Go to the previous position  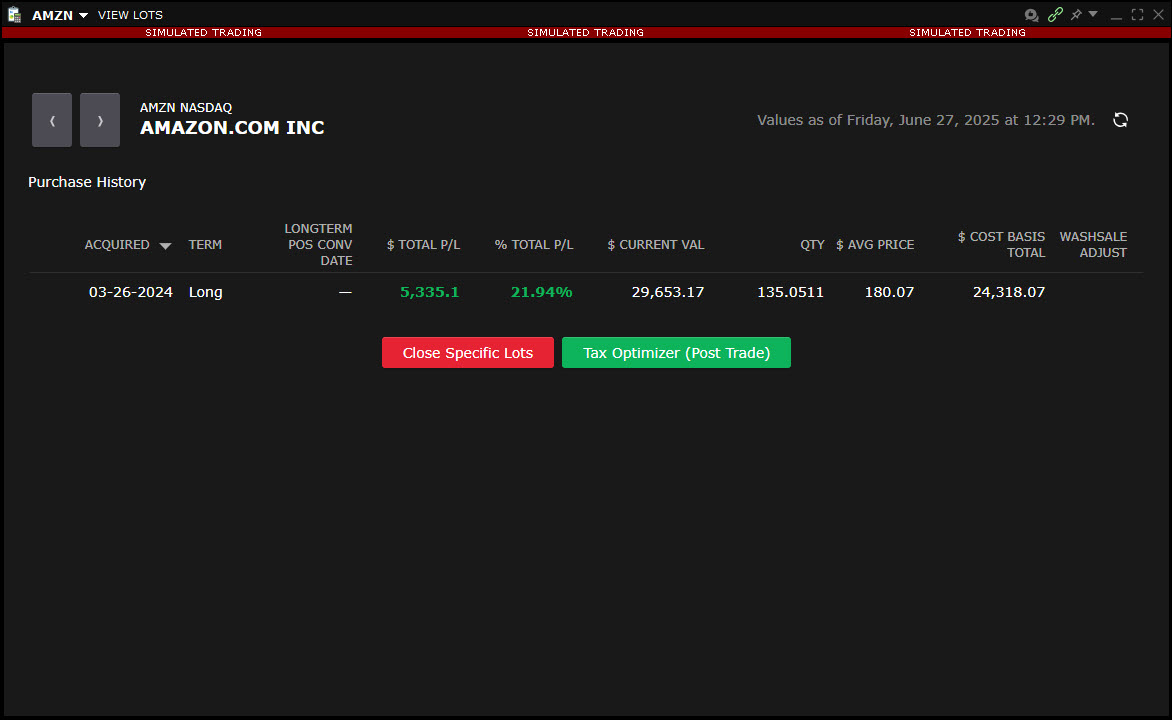pyautogui.click(x=52, y=120)
